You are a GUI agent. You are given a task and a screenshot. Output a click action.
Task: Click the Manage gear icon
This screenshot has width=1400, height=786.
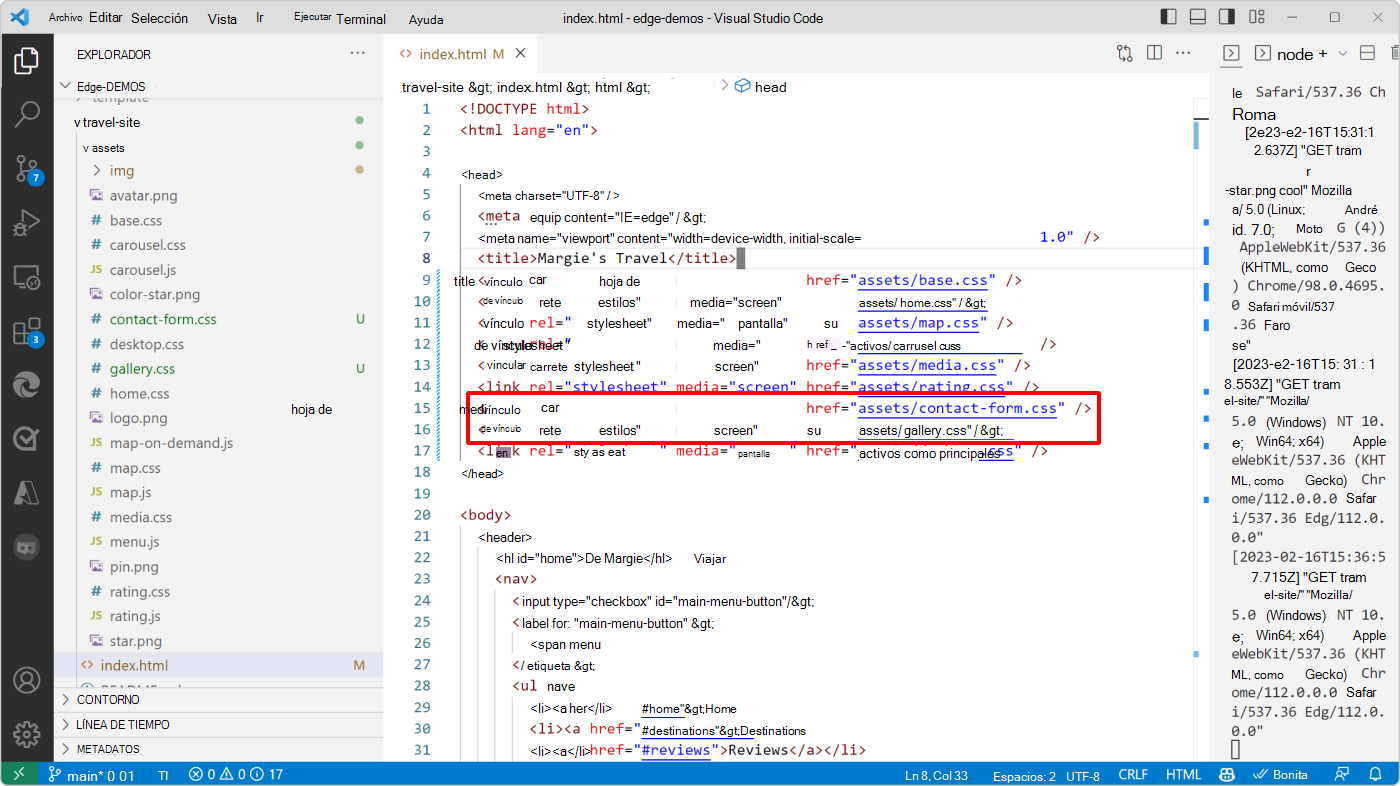(27, 731)
